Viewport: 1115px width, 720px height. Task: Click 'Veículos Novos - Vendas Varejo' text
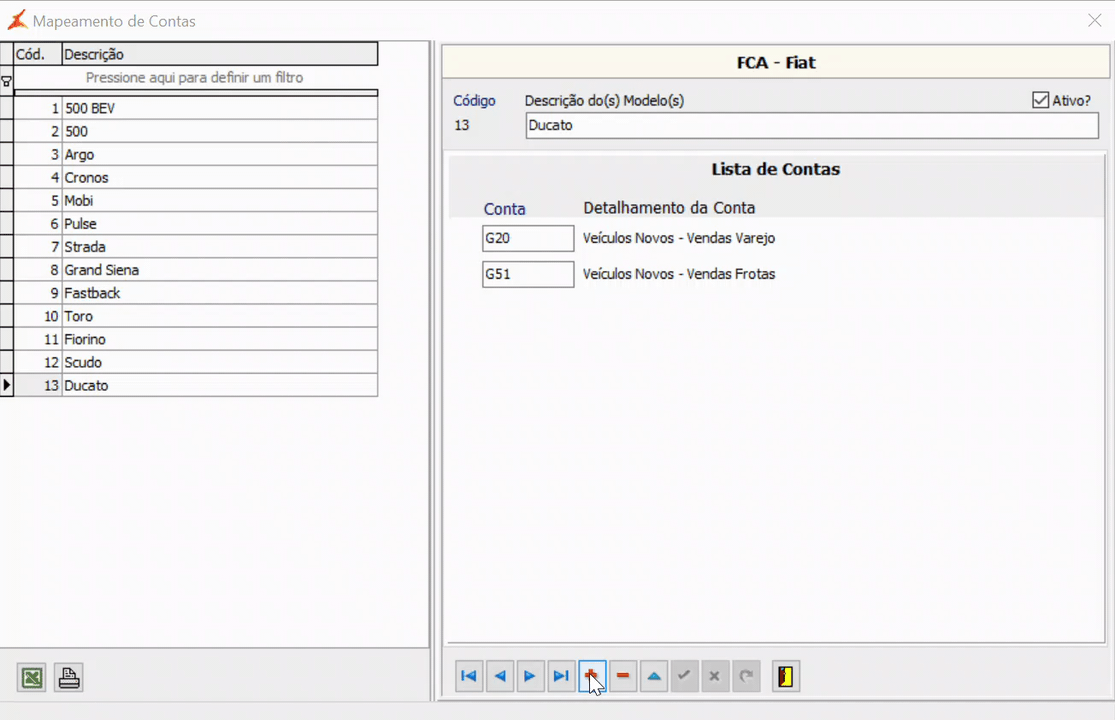(x=679, y=238)
